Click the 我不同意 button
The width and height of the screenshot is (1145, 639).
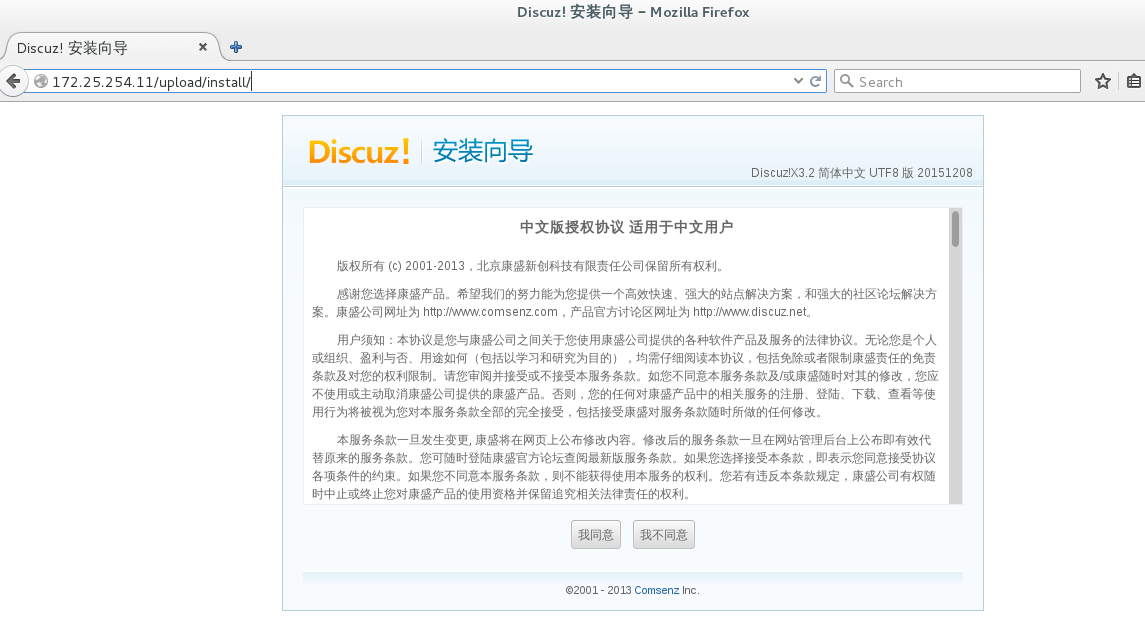point(664,535)
